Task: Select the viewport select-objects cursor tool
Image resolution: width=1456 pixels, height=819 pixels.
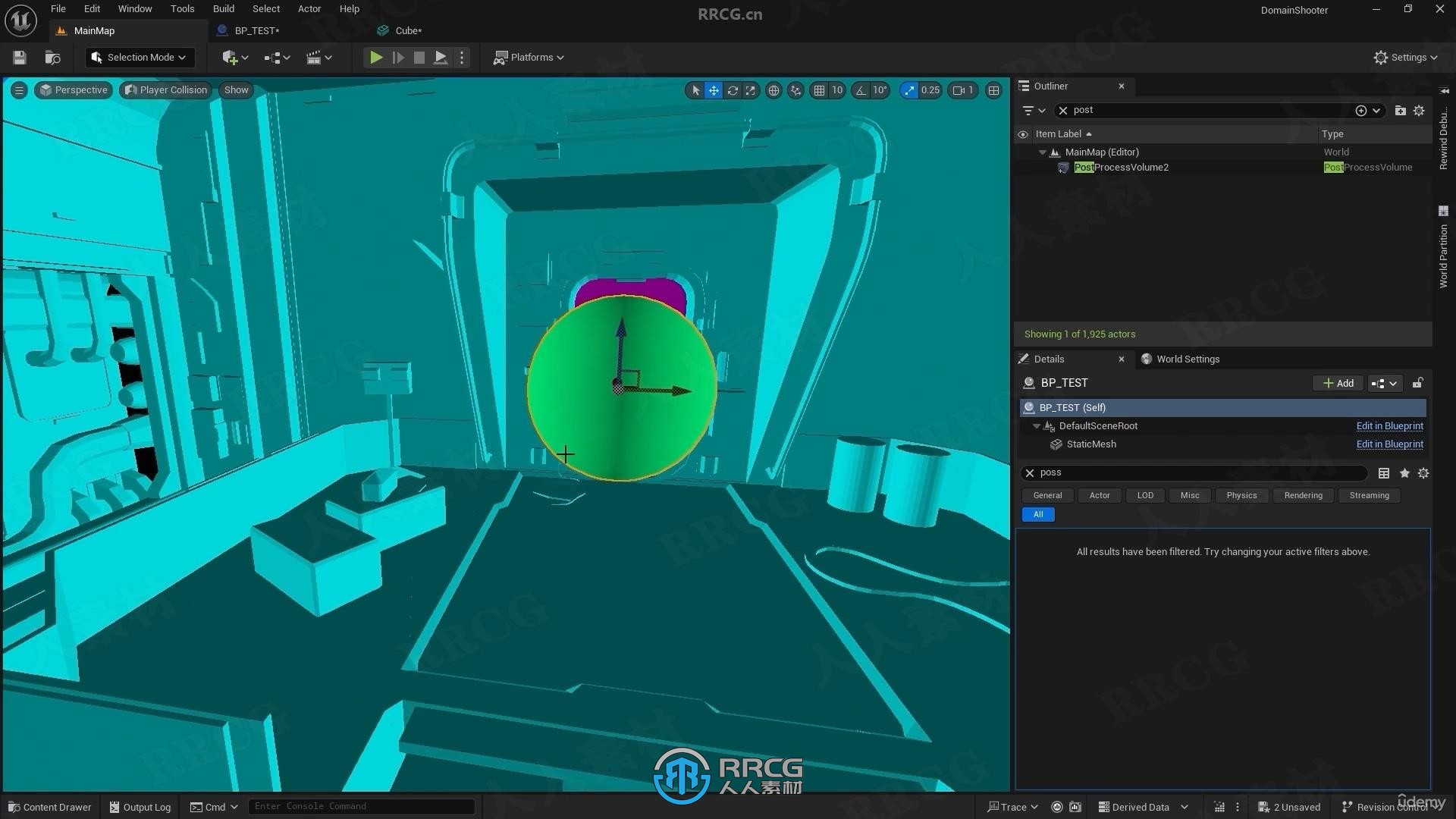Action: point(695,90)
